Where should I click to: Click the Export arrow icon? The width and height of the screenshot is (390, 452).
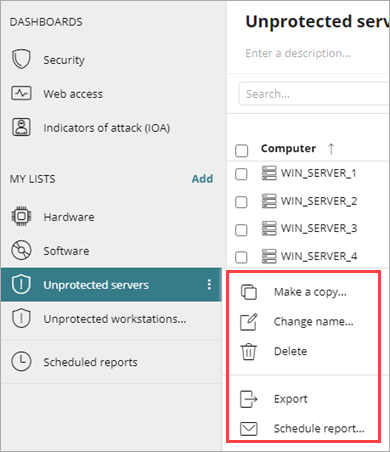click(x=249, y=399)
